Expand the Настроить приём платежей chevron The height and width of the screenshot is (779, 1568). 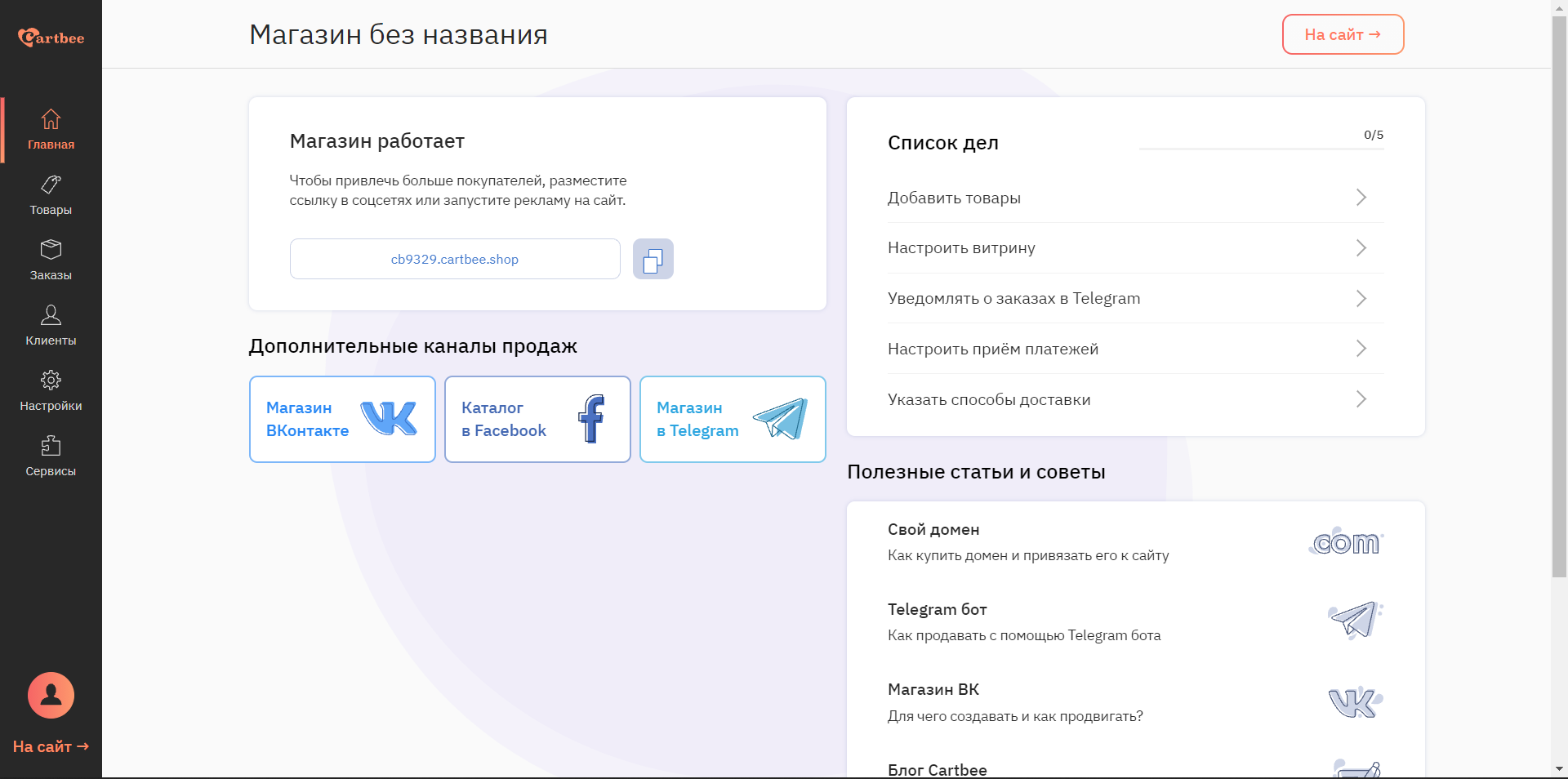1361,349
